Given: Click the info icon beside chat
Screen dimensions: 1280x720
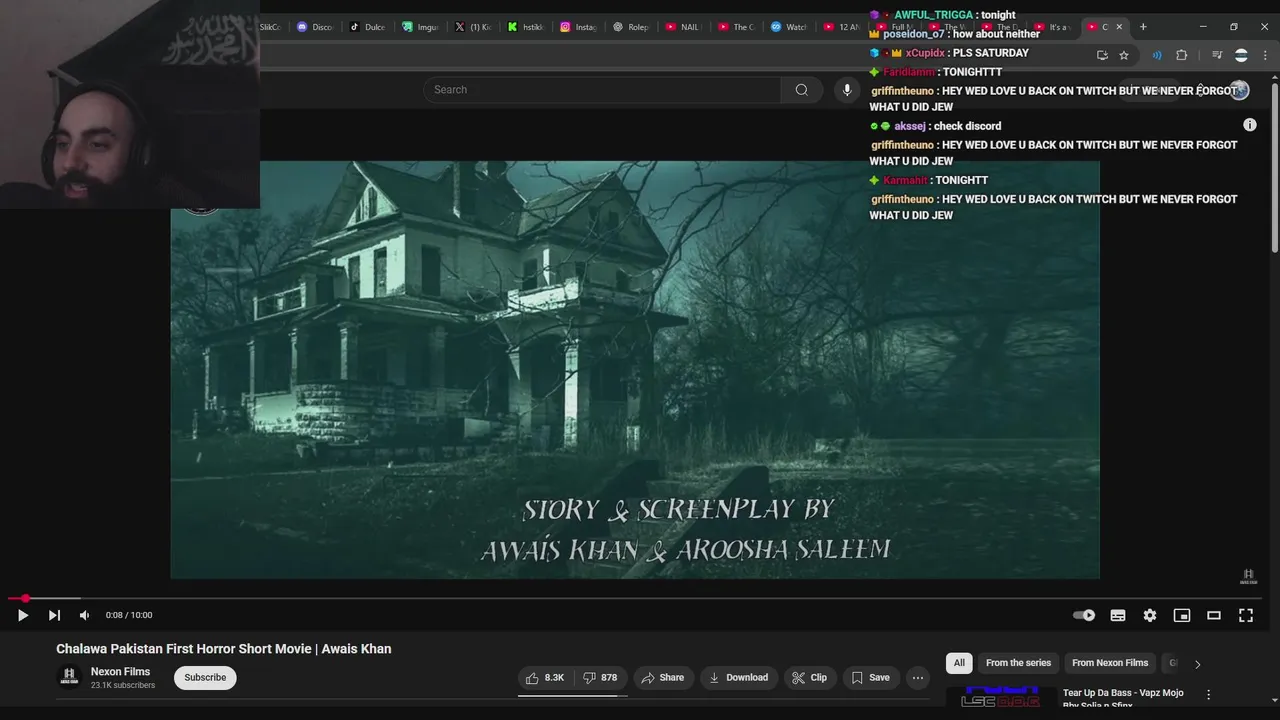Looking at the screenshot, I should 1250,125.
